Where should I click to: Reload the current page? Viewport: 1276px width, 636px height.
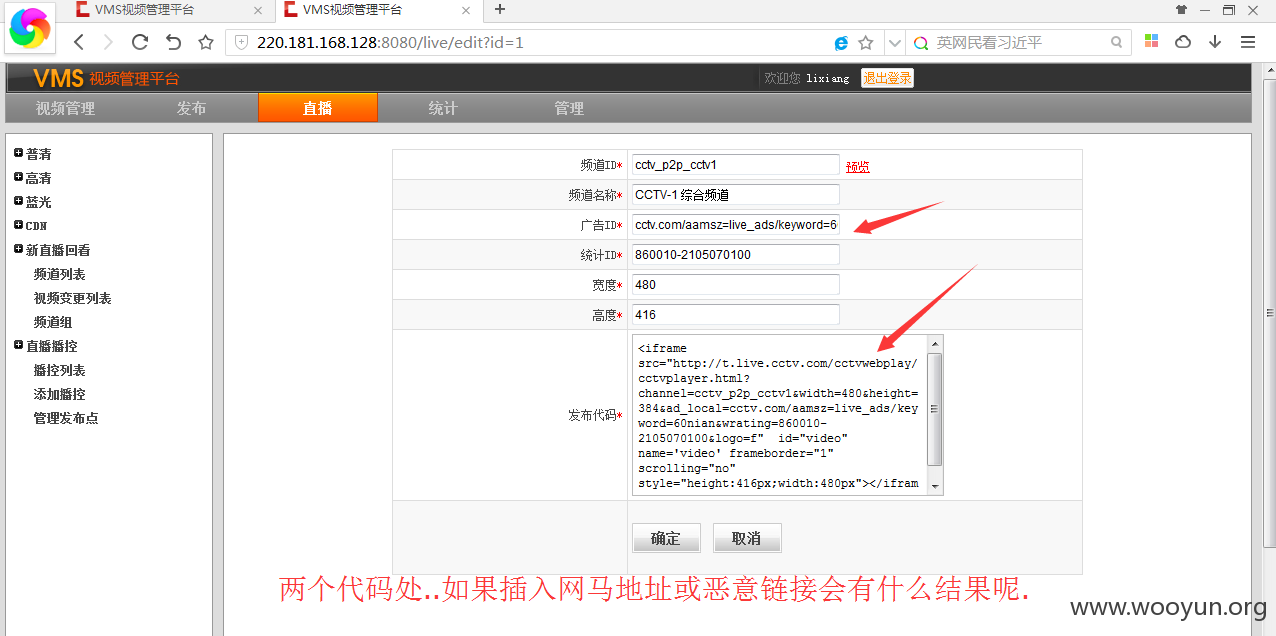140,42
